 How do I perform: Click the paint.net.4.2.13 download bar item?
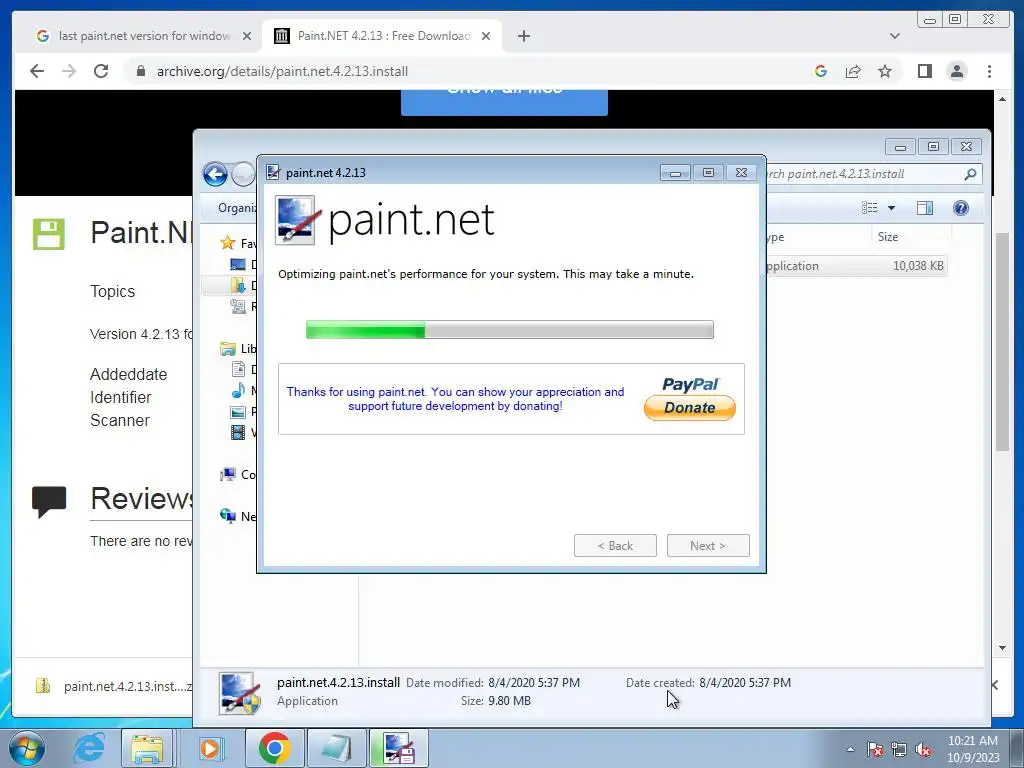click(114, 686)
